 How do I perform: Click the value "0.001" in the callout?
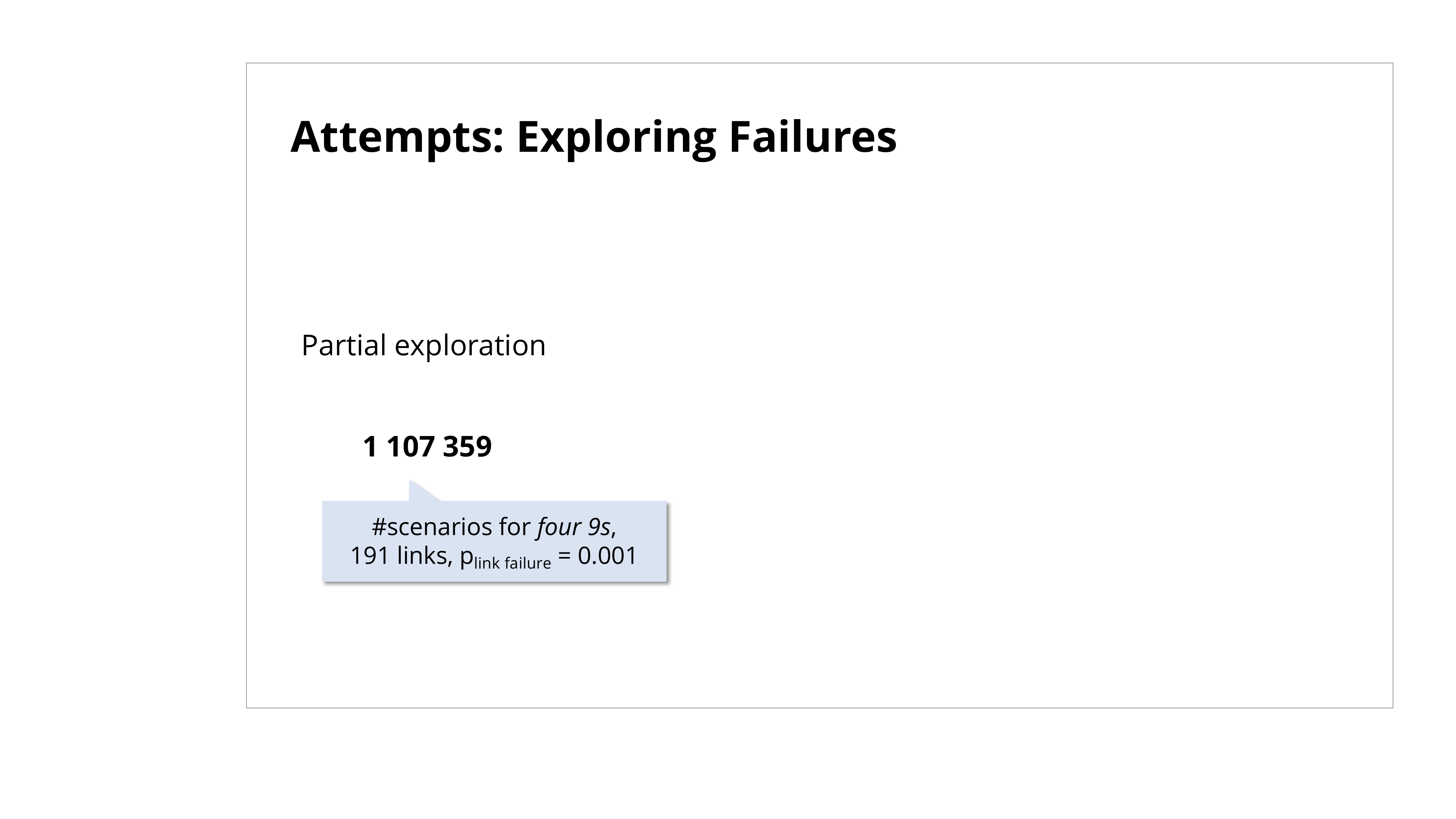pos(607,556)
